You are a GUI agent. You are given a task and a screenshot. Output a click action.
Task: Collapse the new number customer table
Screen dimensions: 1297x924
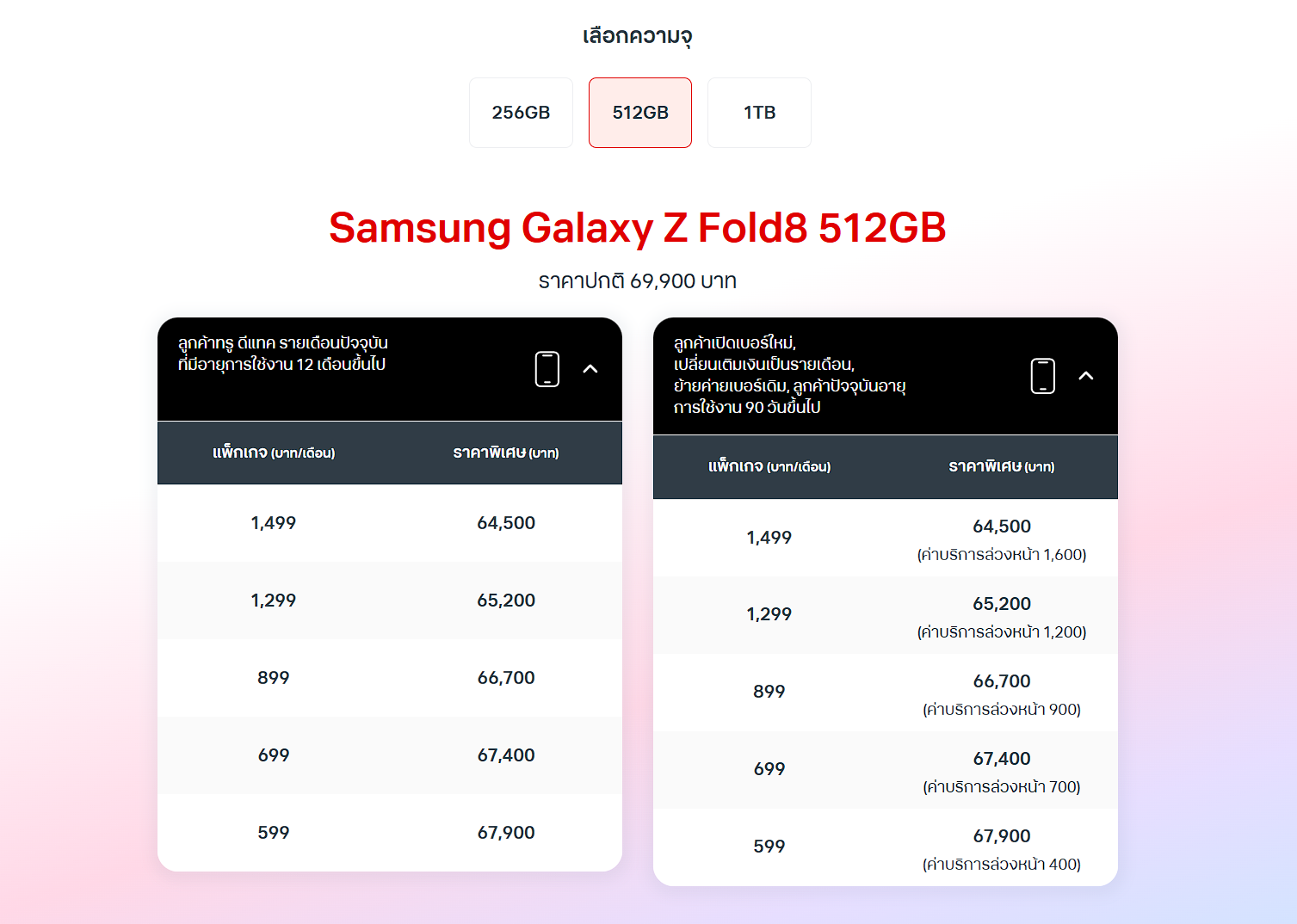(x=1086, y=376)
